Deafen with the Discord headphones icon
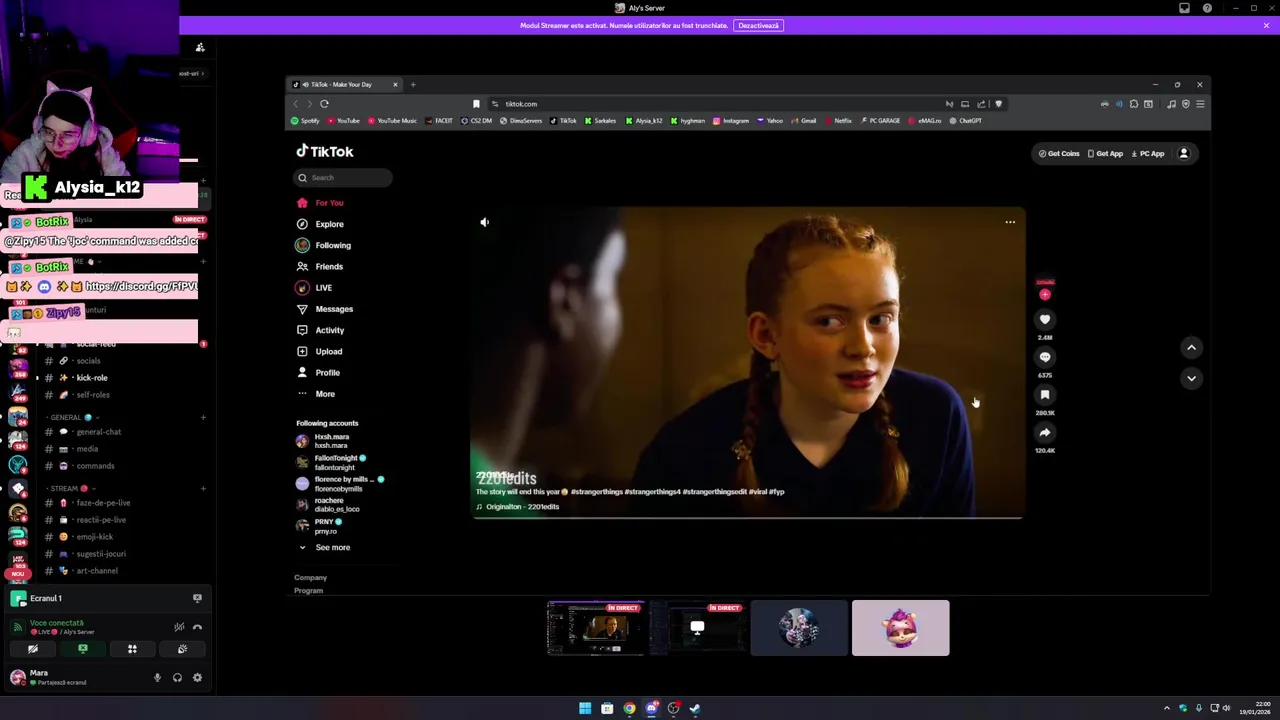The width and height of the screenshot is (1280, 720). pyautogui.click(x=177, y=678)
